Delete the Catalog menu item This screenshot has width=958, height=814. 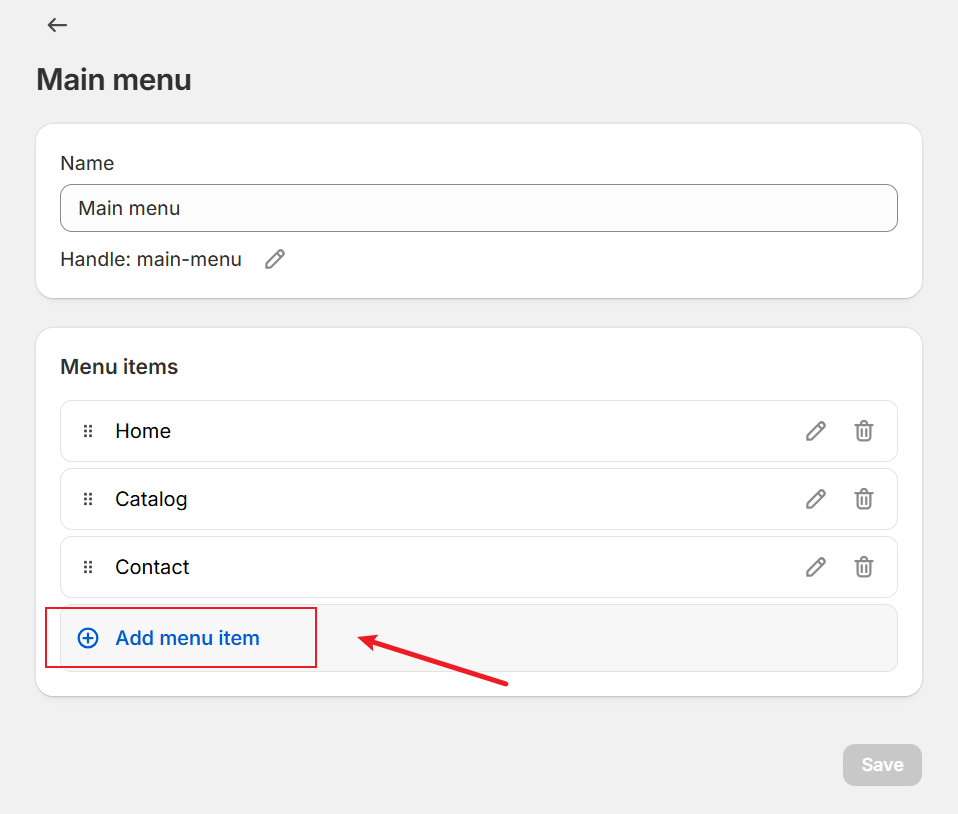pos(863,499)
